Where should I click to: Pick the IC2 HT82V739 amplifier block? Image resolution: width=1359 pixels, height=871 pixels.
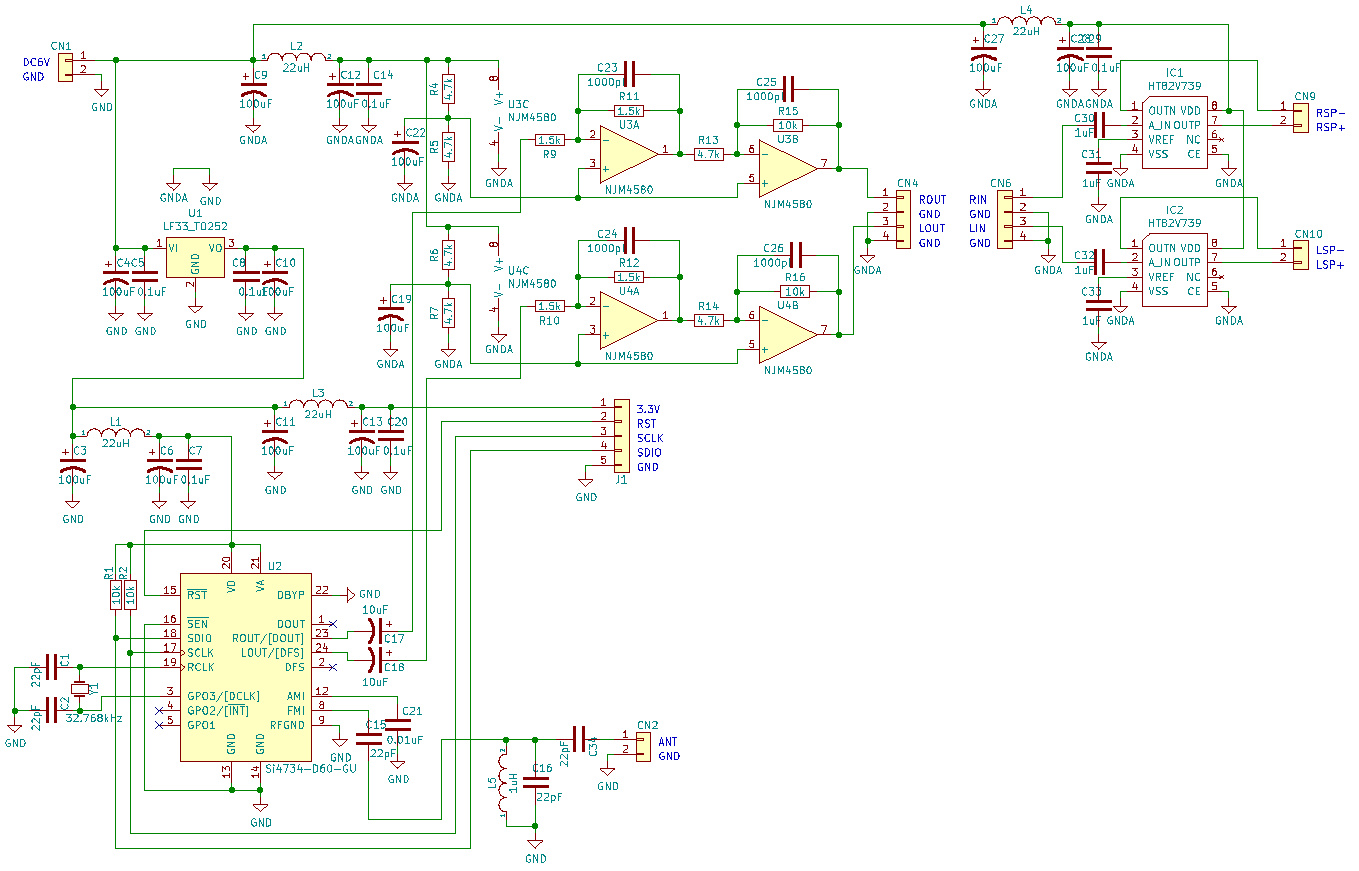pyautogui.click(x=1174, y=270)
